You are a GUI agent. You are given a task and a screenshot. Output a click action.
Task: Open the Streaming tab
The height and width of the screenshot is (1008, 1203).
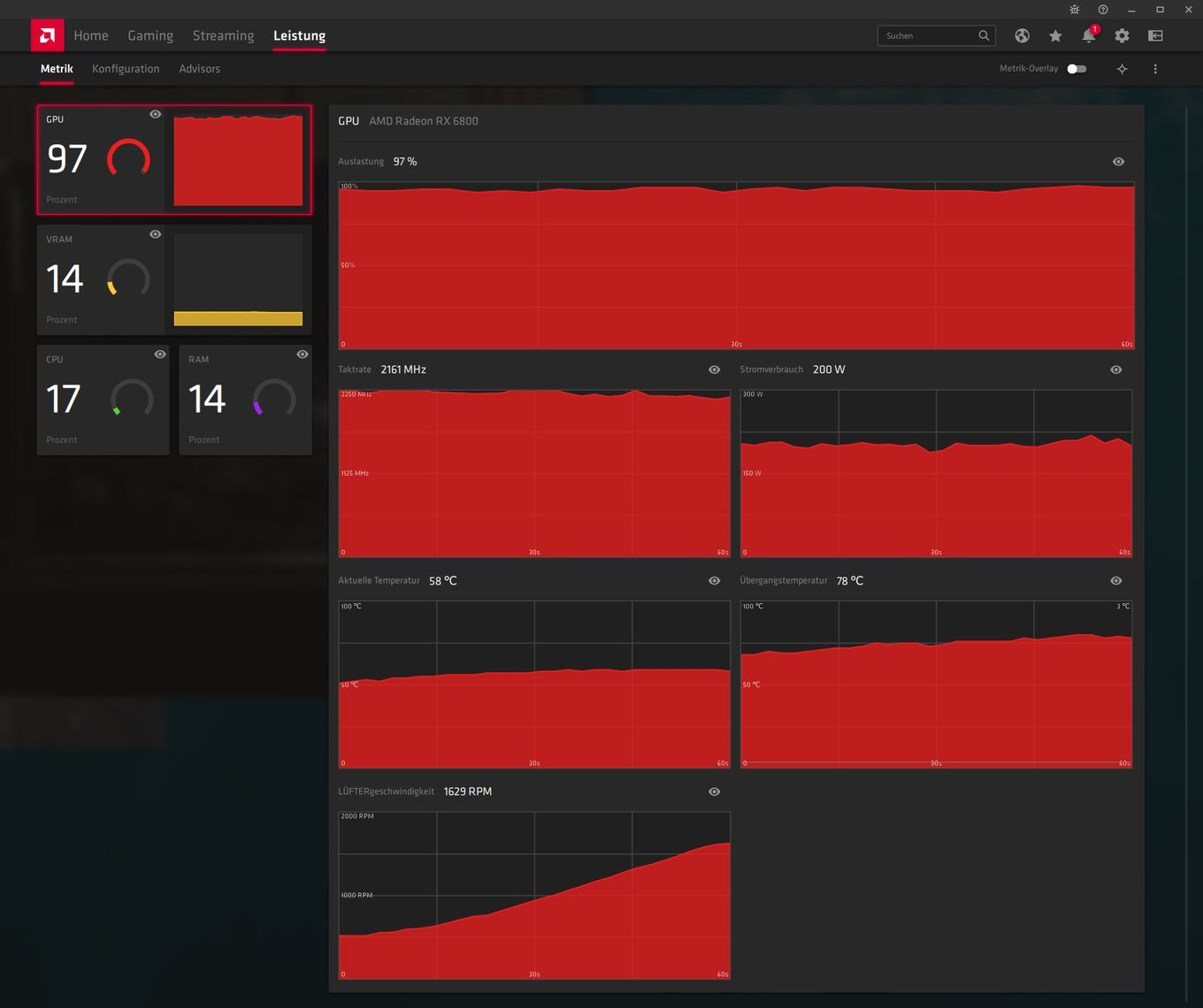click(x=223, y=35)
